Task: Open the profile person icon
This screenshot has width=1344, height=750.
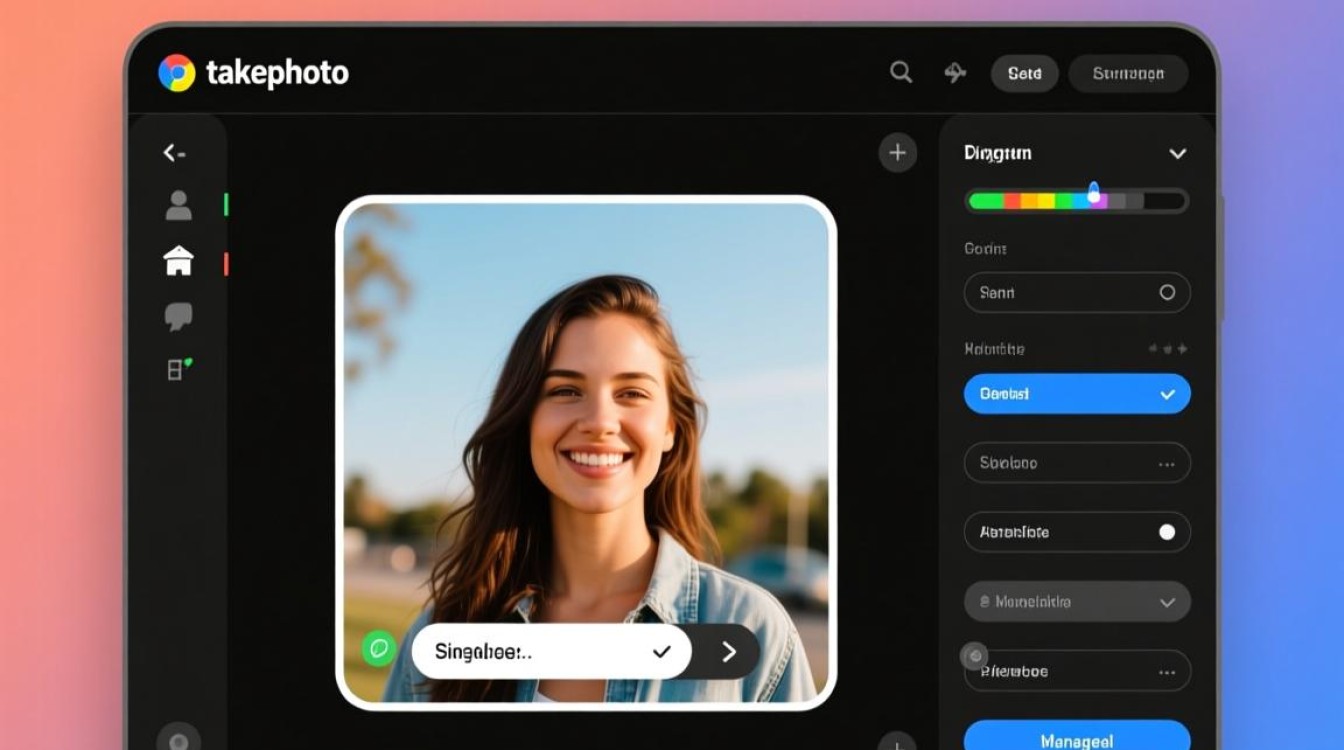Action: point(178,205)
